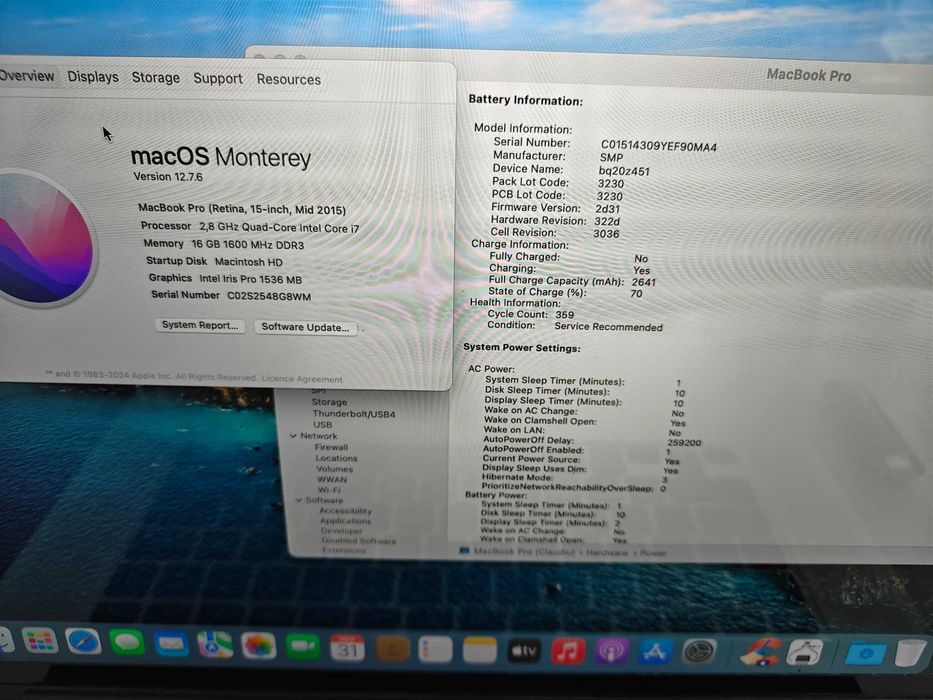This screenshot has height=700, width=933.
Task: Open the Photos app in the Dock
Action: 259,646
